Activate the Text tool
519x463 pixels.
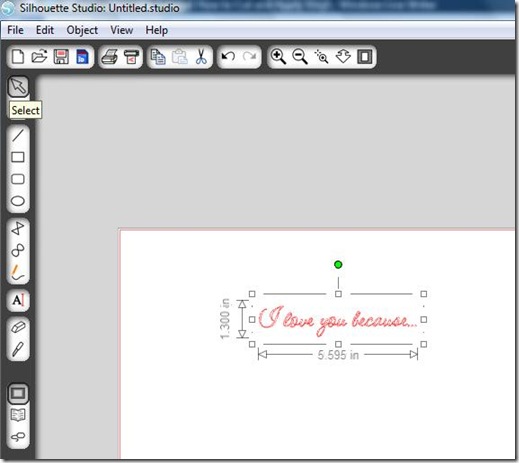tap(18, 300)
